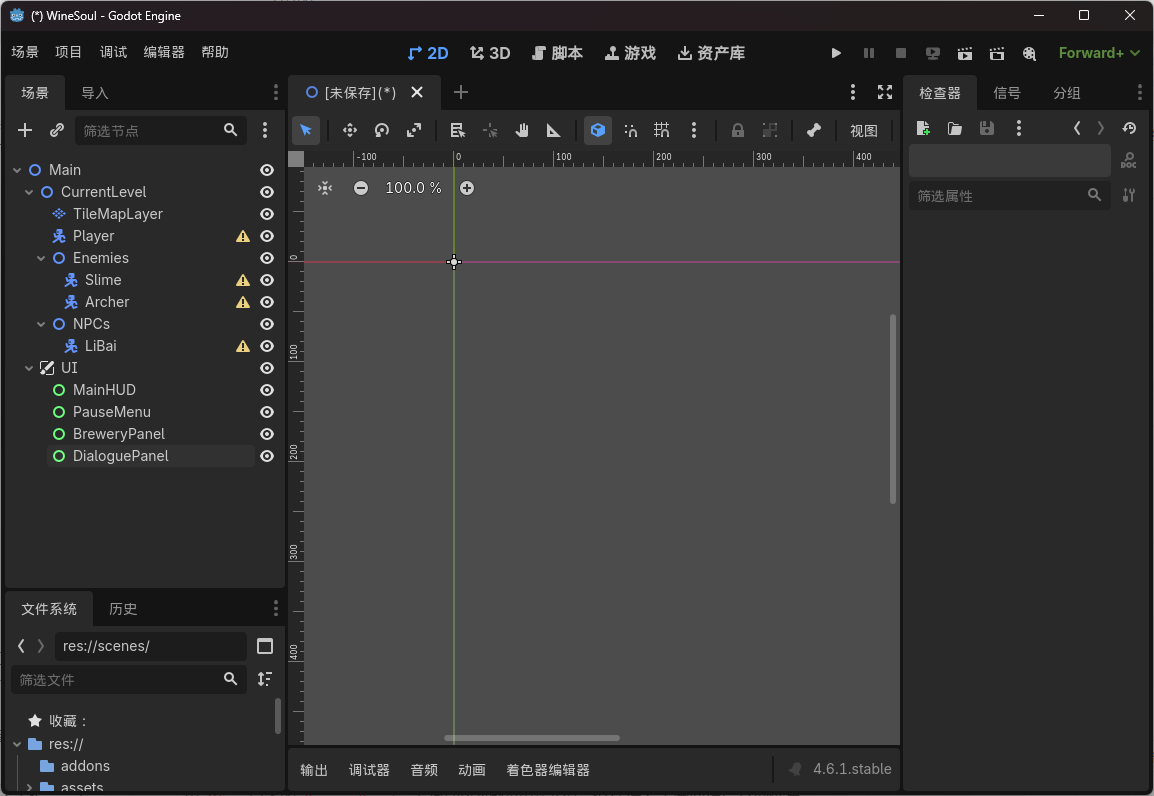Open the 调试 menu
This screenshot has width=1154, height=796.
113,52
